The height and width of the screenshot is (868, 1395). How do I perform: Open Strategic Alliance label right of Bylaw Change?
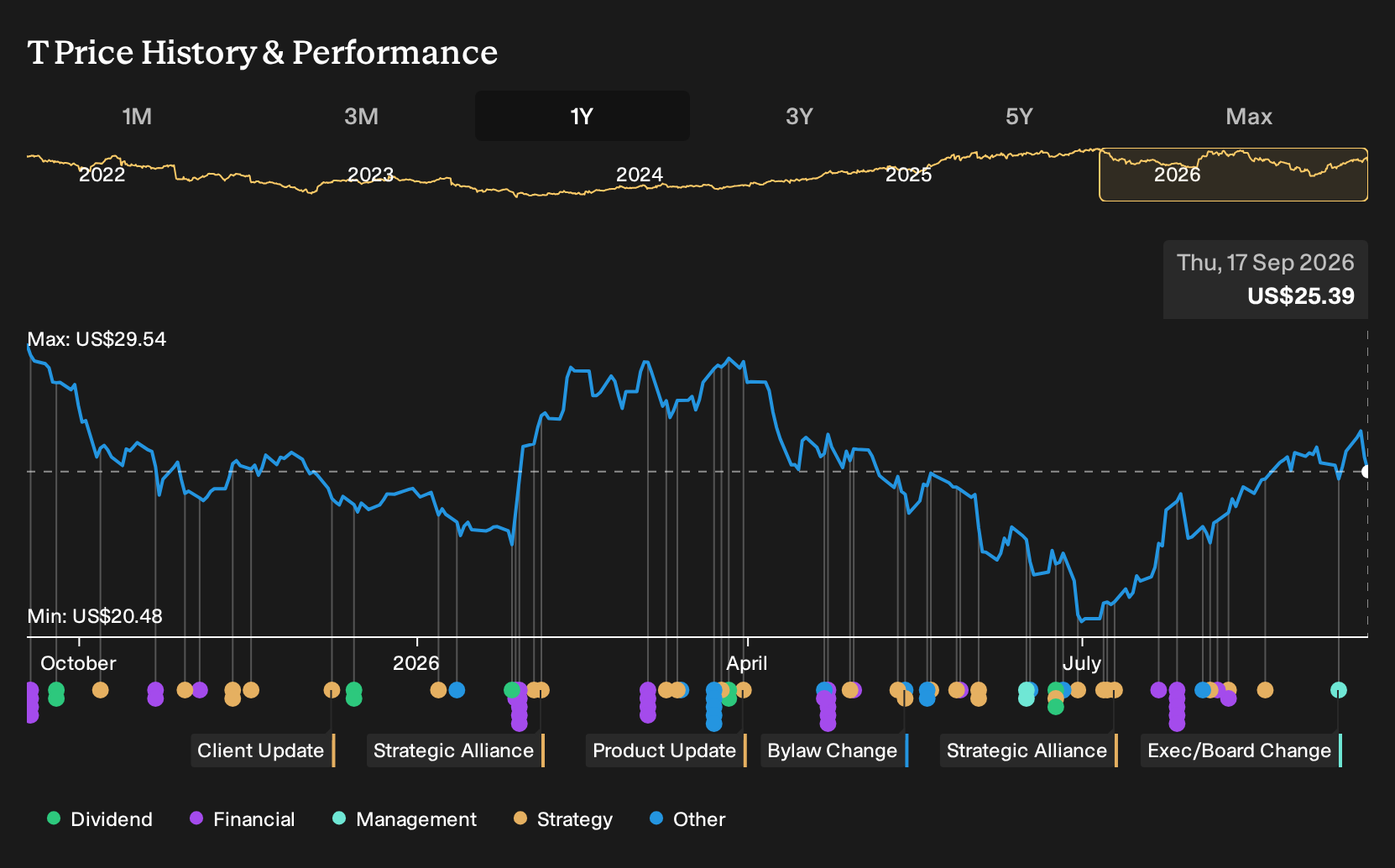point(1027,750)
